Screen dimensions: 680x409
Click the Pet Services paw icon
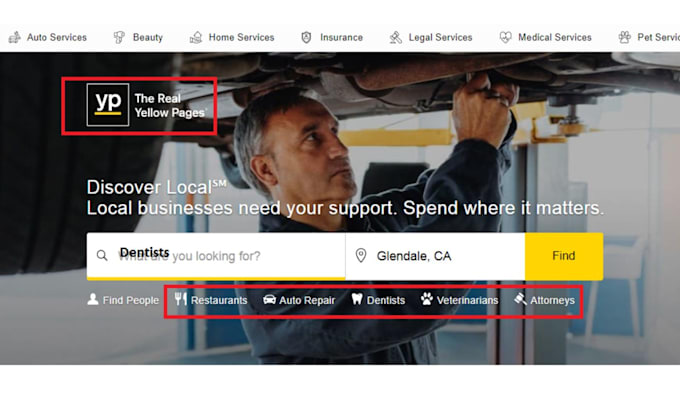click(x=624, y=37)
